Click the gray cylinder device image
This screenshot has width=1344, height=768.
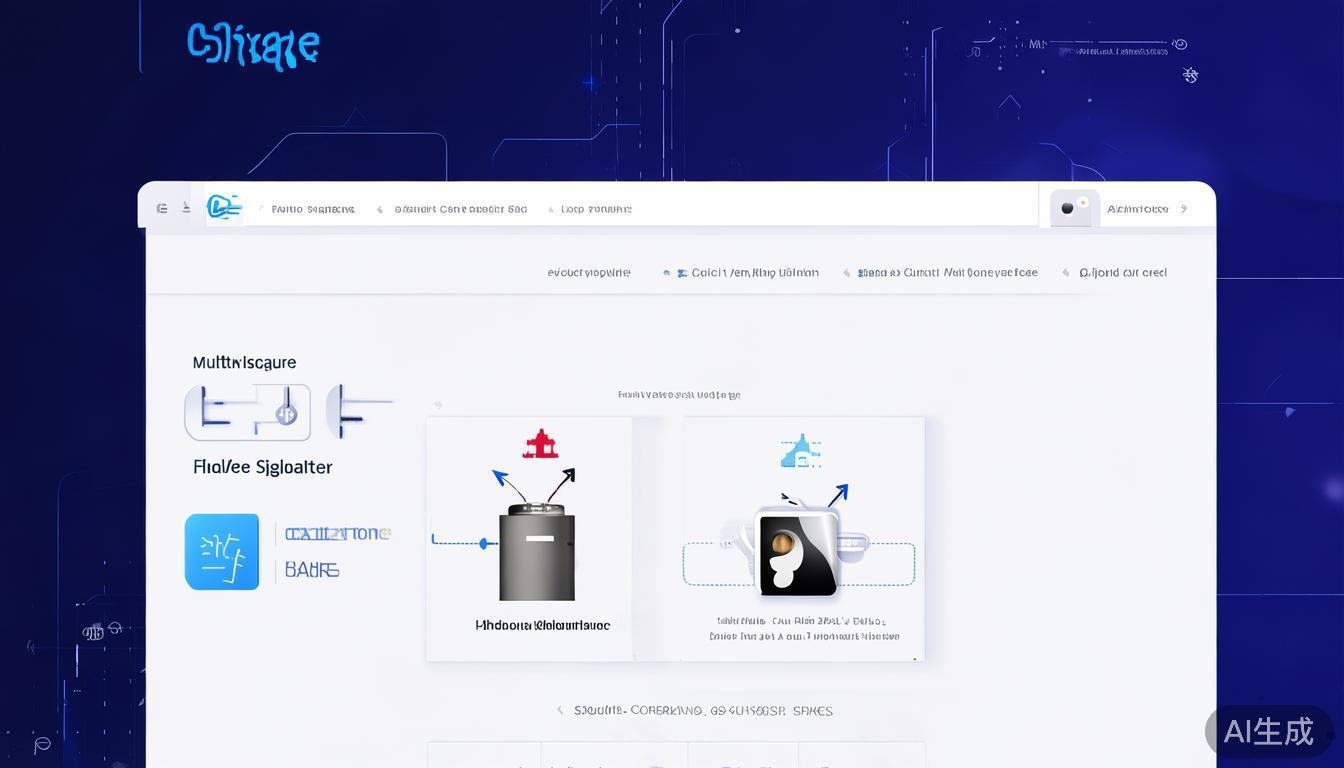[x=537, y=553]
